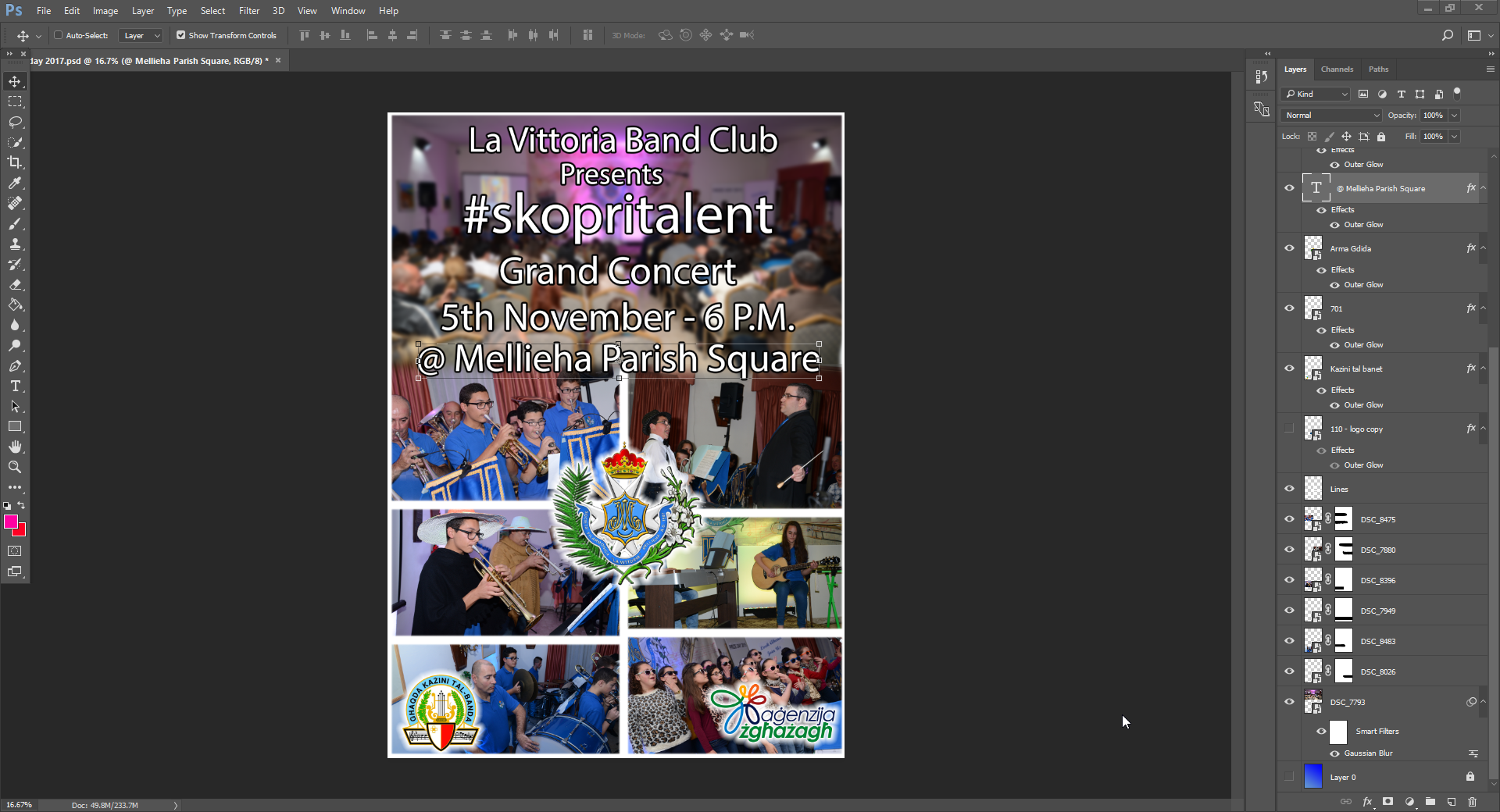Open the workspace switcher button
This screenshot has width=1500, height=812.
[1473, 35]
